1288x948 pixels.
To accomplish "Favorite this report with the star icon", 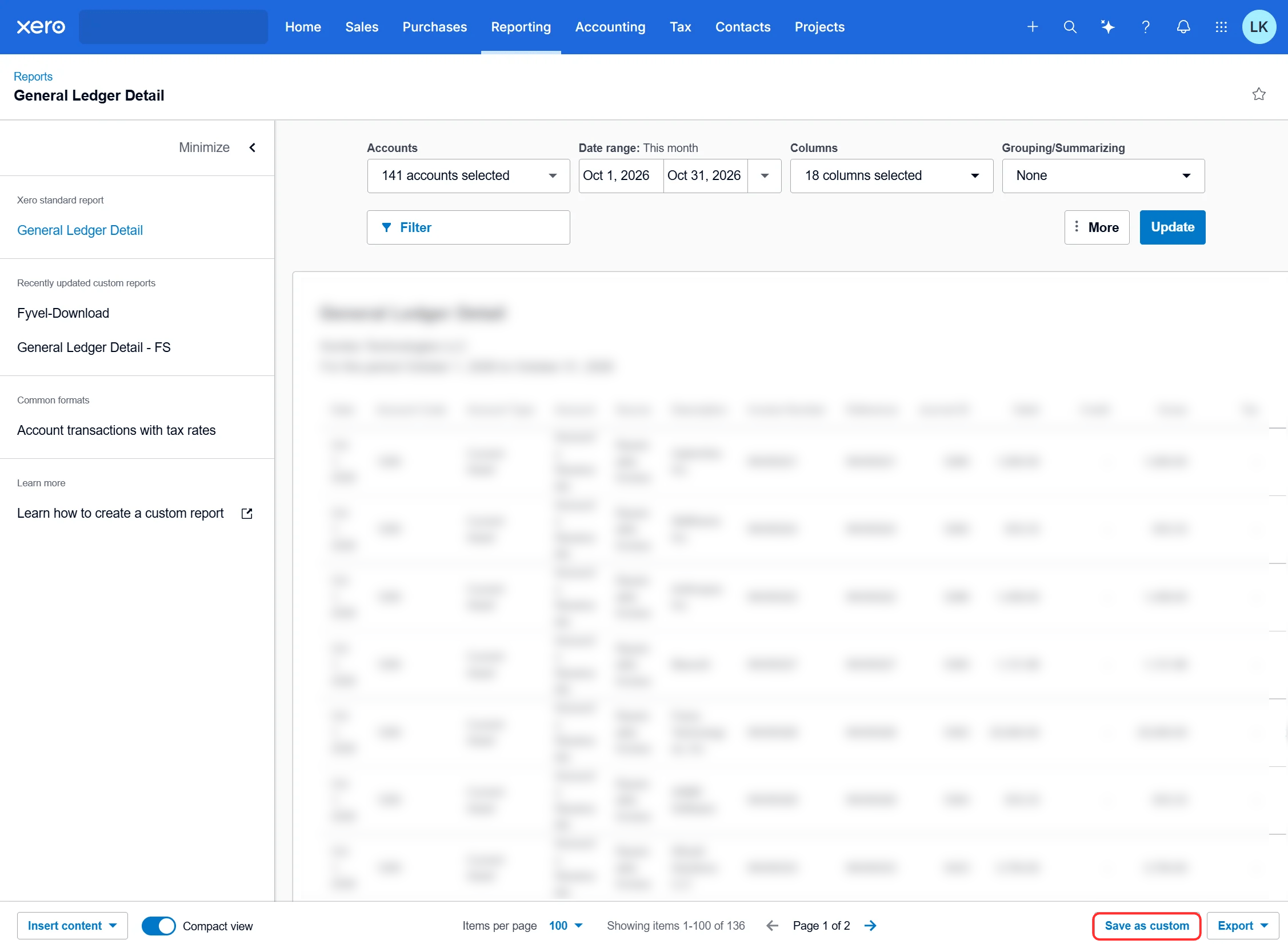I will 1259,94.
